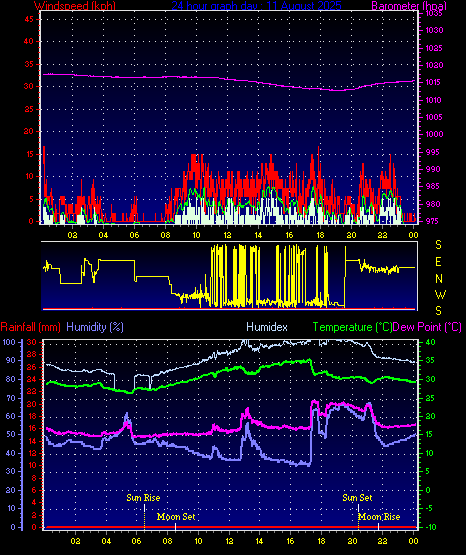The width and height of the screenshot is (466, 555).
Task: Click the 45 value on windspeed axis
Action: coord(29,19)
